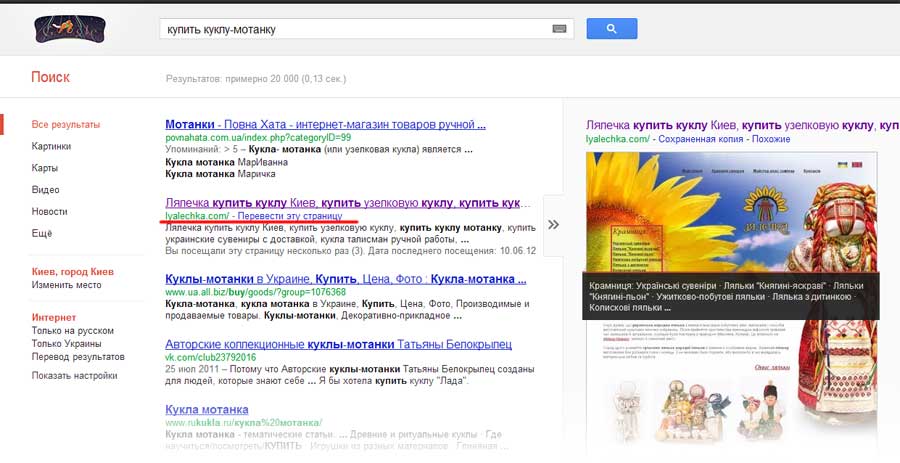Click the results count text примерно 20 000
This screenshot has height=463, width=900.
click(x=256, y=79)
